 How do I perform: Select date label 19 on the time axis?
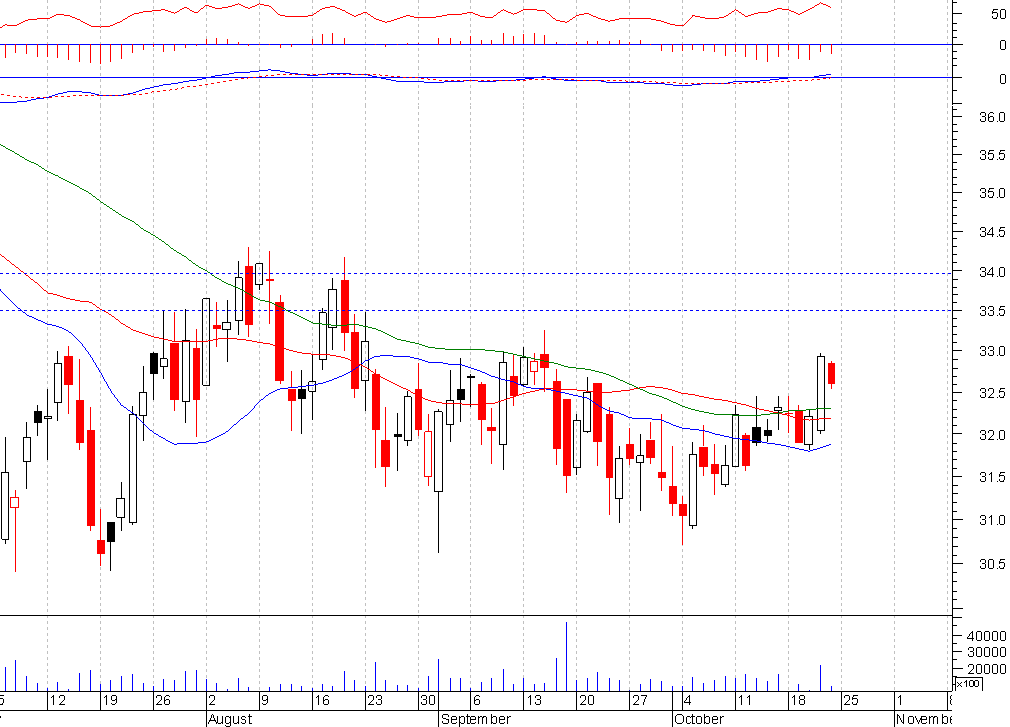pyautogui.click(x=110, y=701)
